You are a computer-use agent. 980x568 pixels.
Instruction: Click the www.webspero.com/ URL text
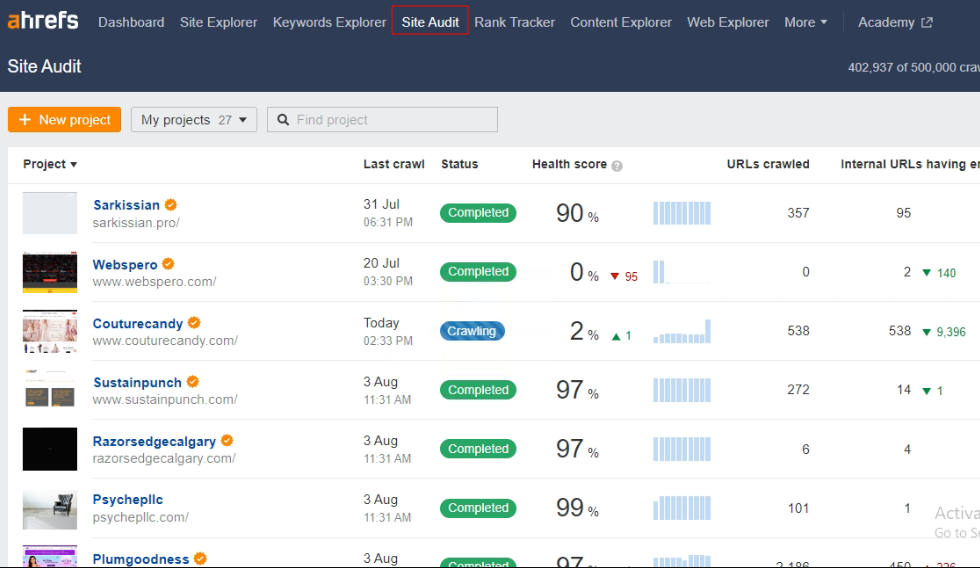click(x=154, y=282)
